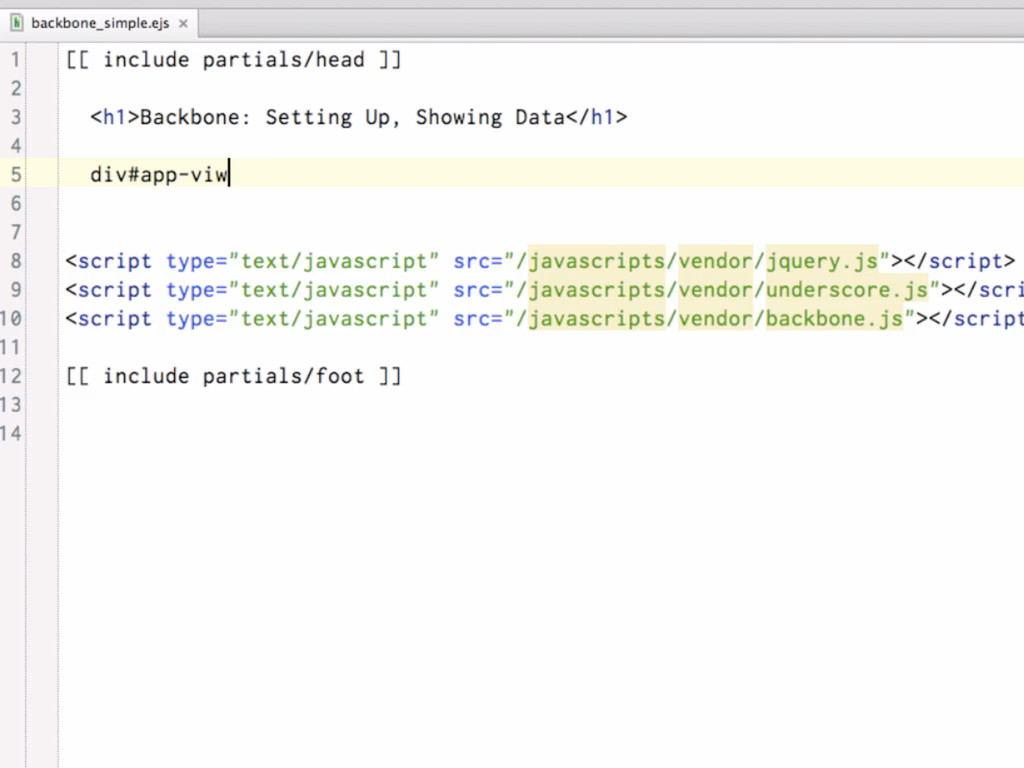Click the opening 'script' tag on line 10
Viewport: 1024px width, 768px height.
[108, 319]
